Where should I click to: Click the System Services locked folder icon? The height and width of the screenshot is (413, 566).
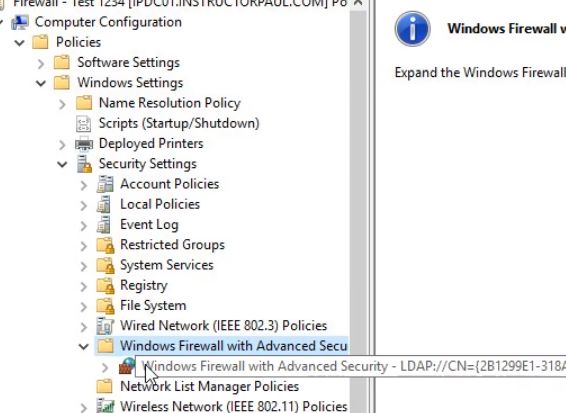tap(105, 265)
